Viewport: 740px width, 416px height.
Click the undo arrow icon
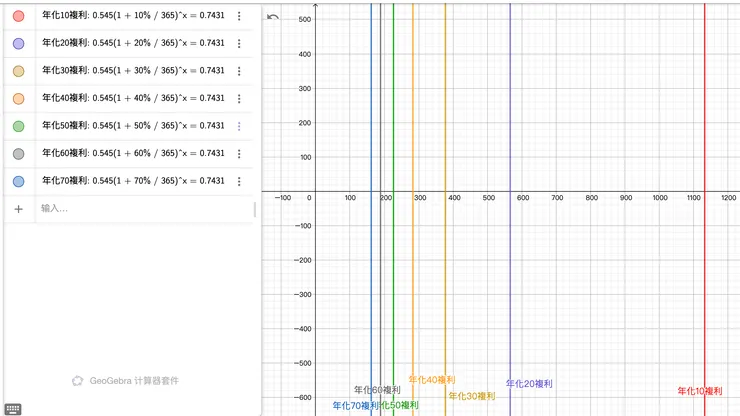(273, 17)
